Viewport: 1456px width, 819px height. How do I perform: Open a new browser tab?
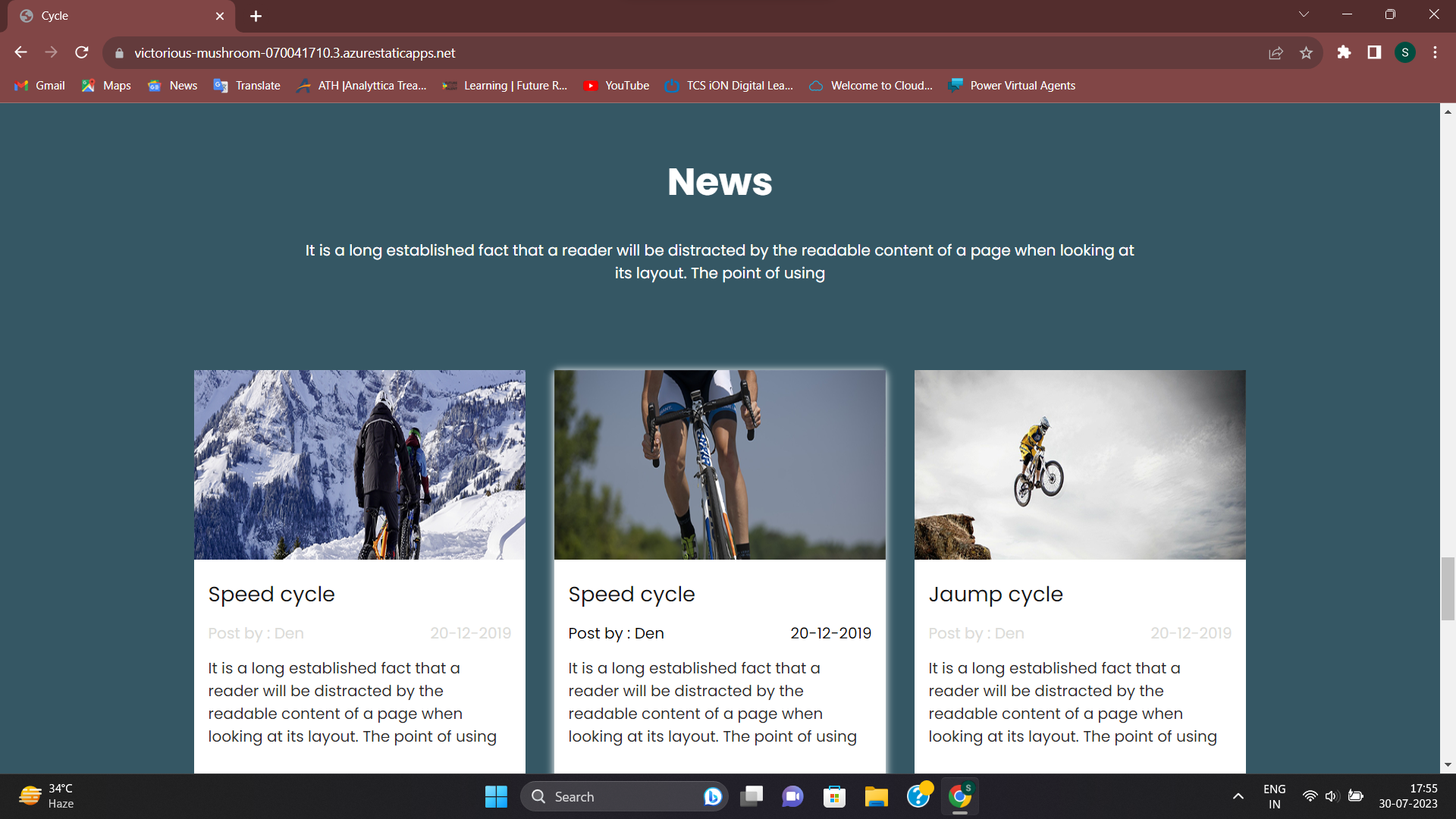256,16
